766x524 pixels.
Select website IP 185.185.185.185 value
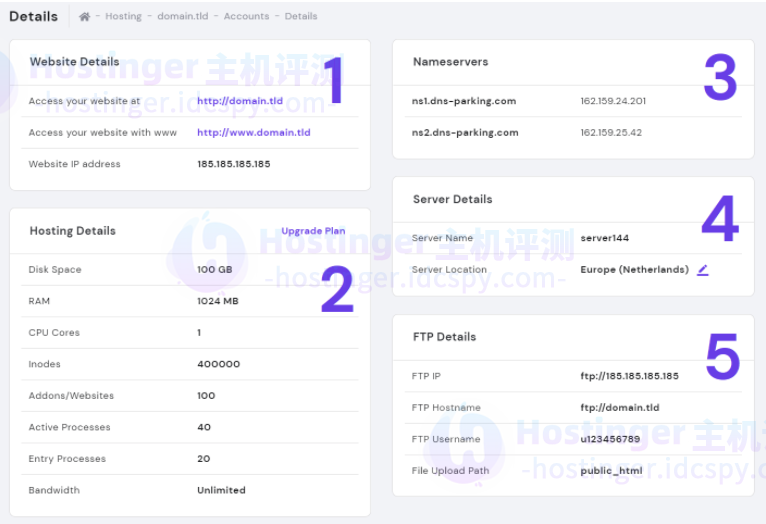point(234,164)
